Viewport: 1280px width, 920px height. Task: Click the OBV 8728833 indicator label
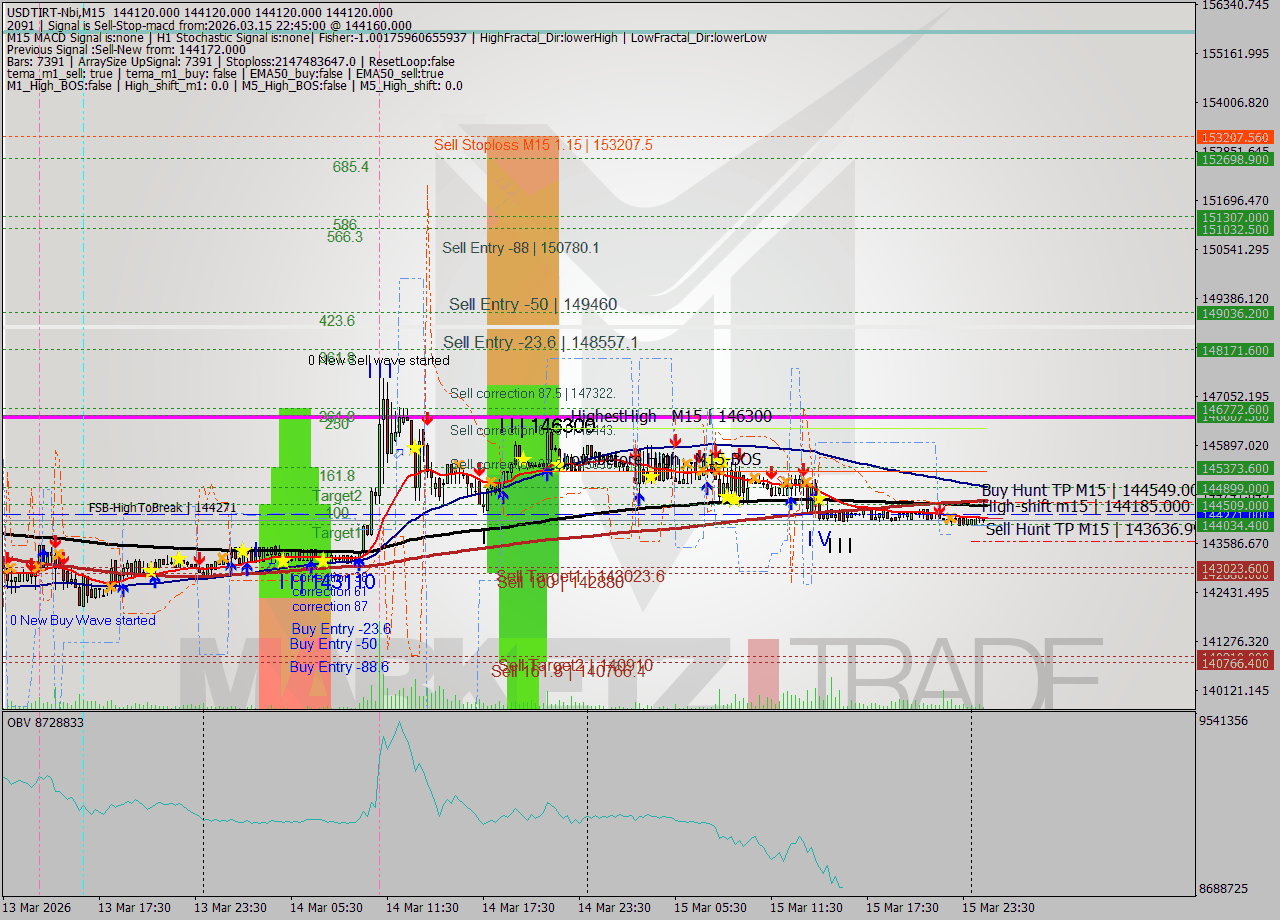46,722
